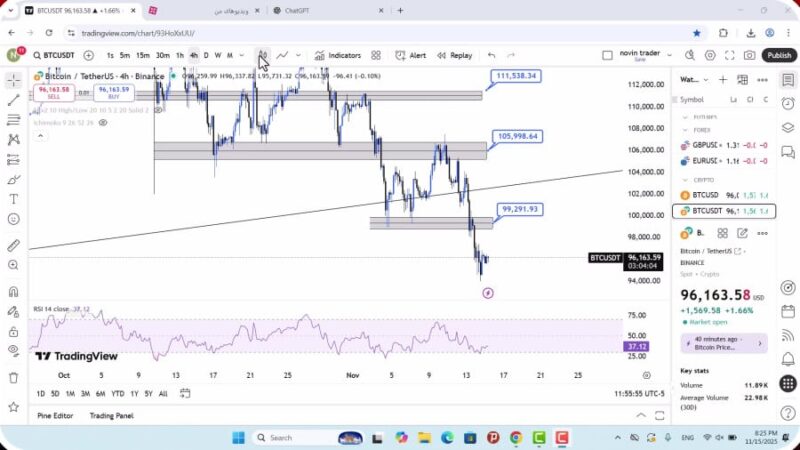Toggle the magnet mode for drawings
Screen dimensions: 800x450
[13, 292]
